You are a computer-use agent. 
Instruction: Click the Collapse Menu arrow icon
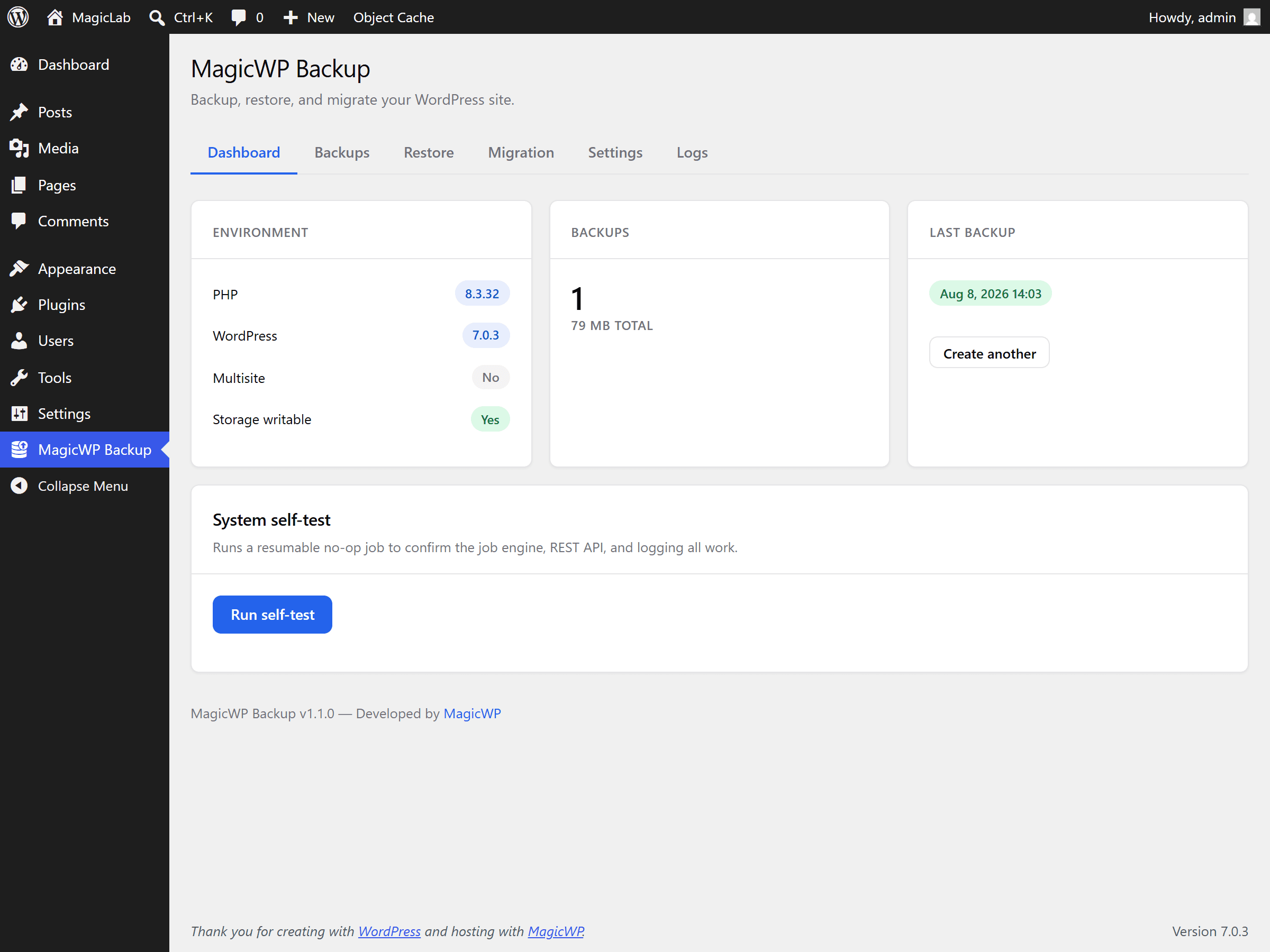(19, 486)
